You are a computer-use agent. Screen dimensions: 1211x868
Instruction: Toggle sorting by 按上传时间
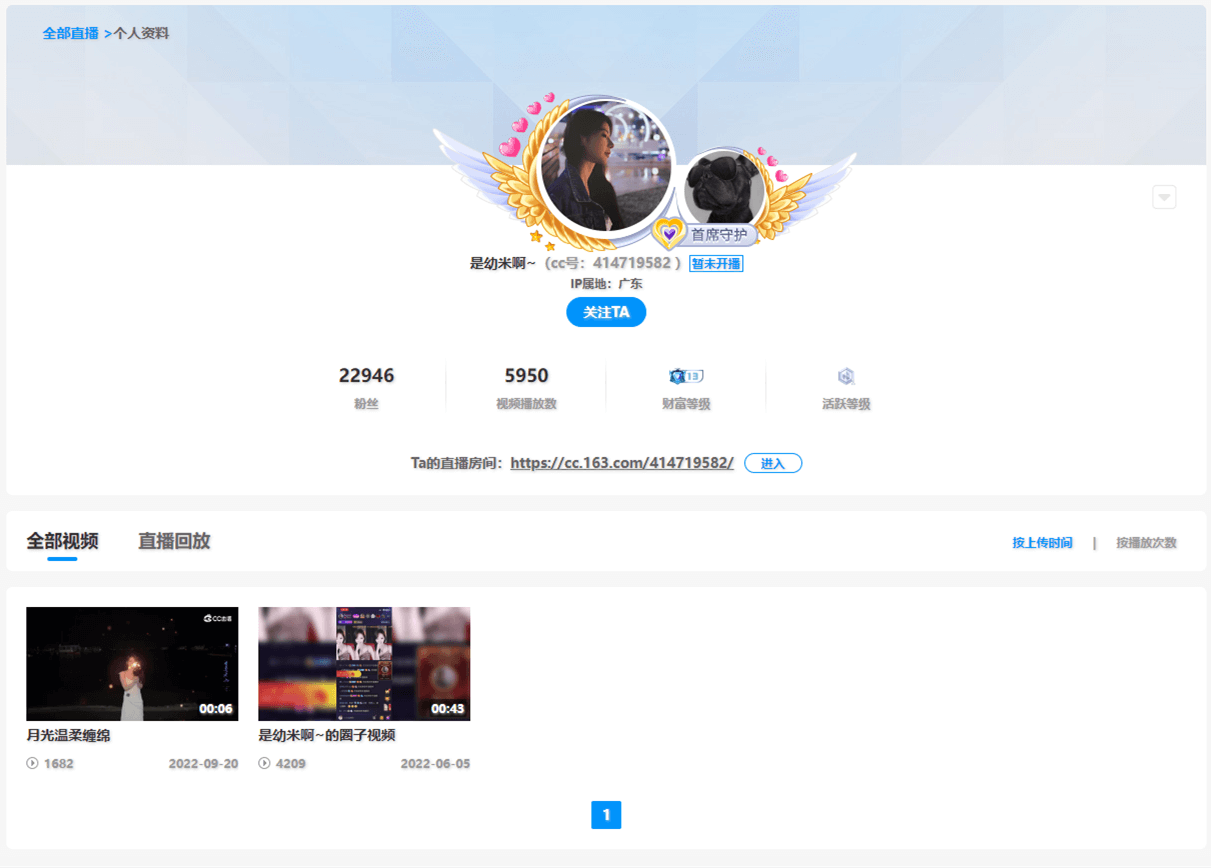[1042, 542]
